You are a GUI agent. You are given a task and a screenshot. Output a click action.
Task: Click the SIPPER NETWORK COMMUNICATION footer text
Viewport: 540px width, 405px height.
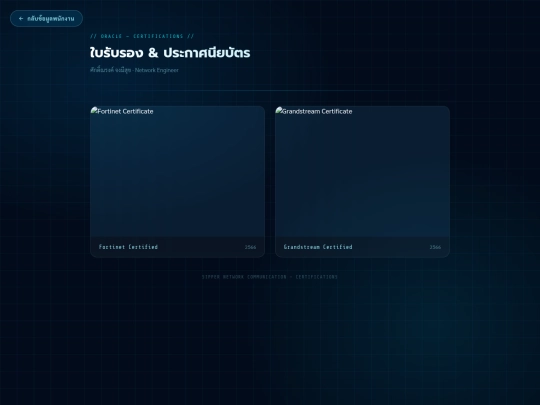(x=270, y=277)
